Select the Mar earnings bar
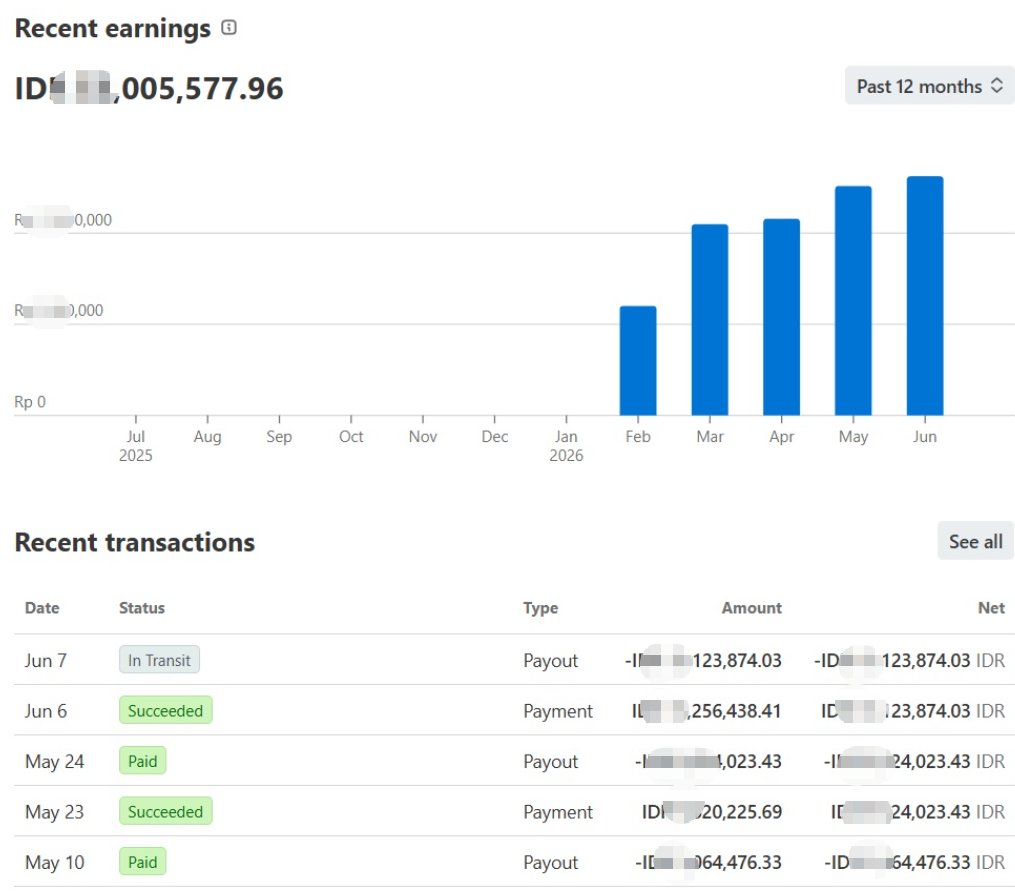The height and width of the screenshot is (895, 1015). pos(709,320)
